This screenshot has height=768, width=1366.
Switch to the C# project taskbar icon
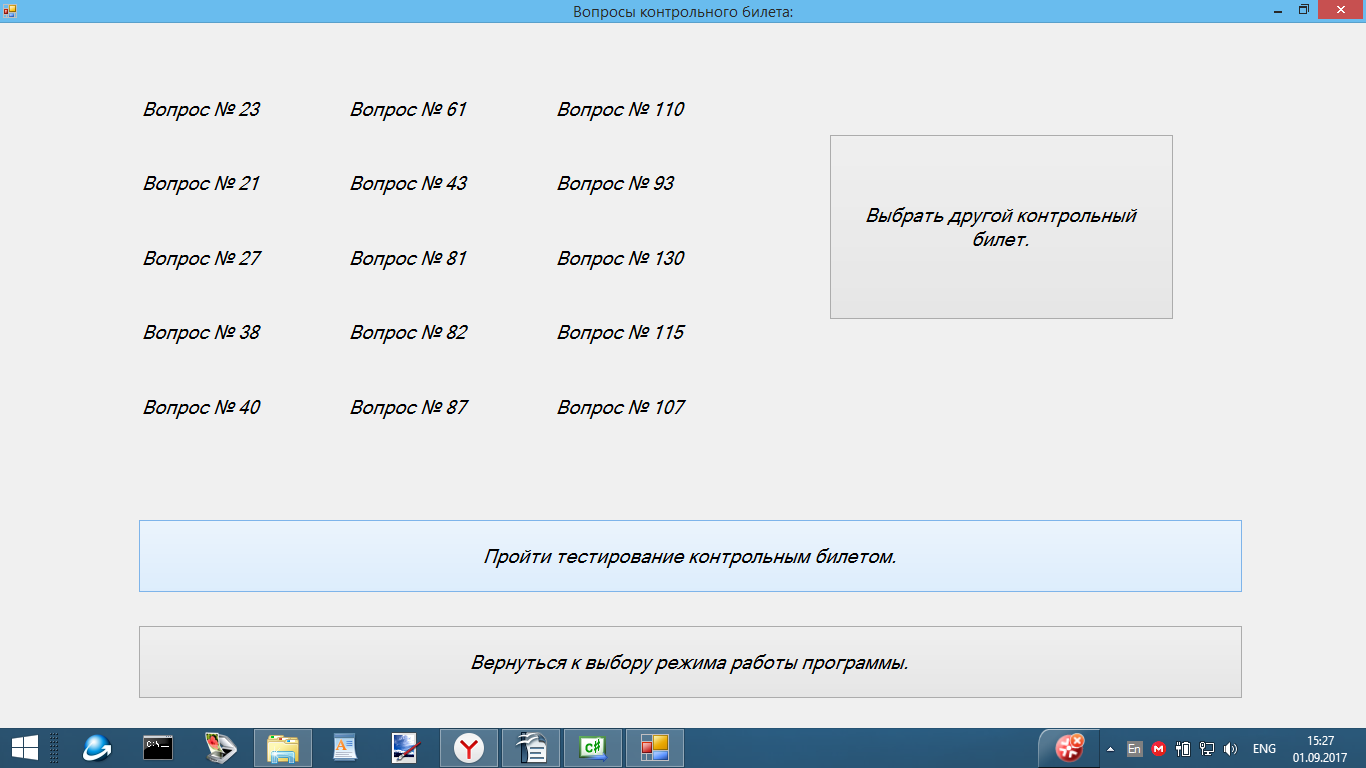[x=592, y=747]
